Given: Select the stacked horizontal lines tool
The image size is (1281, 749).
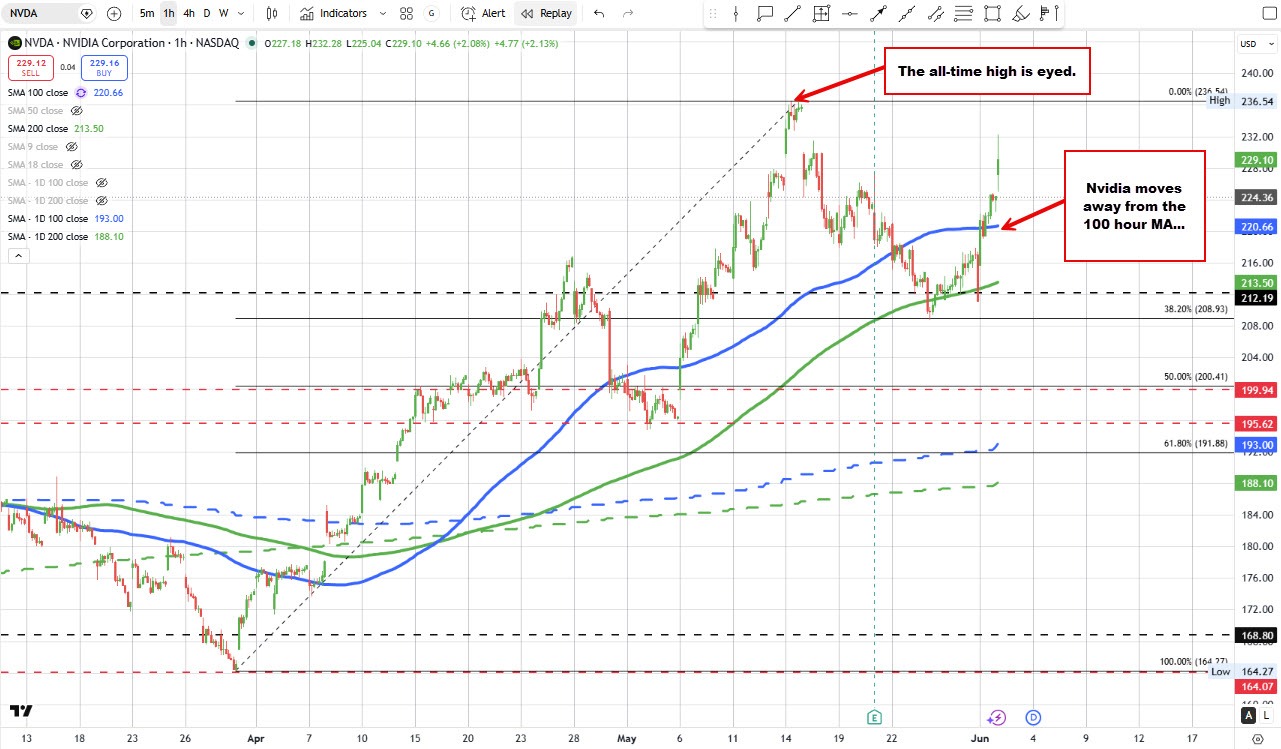Looking at the screenshot, I should [964, 14].
